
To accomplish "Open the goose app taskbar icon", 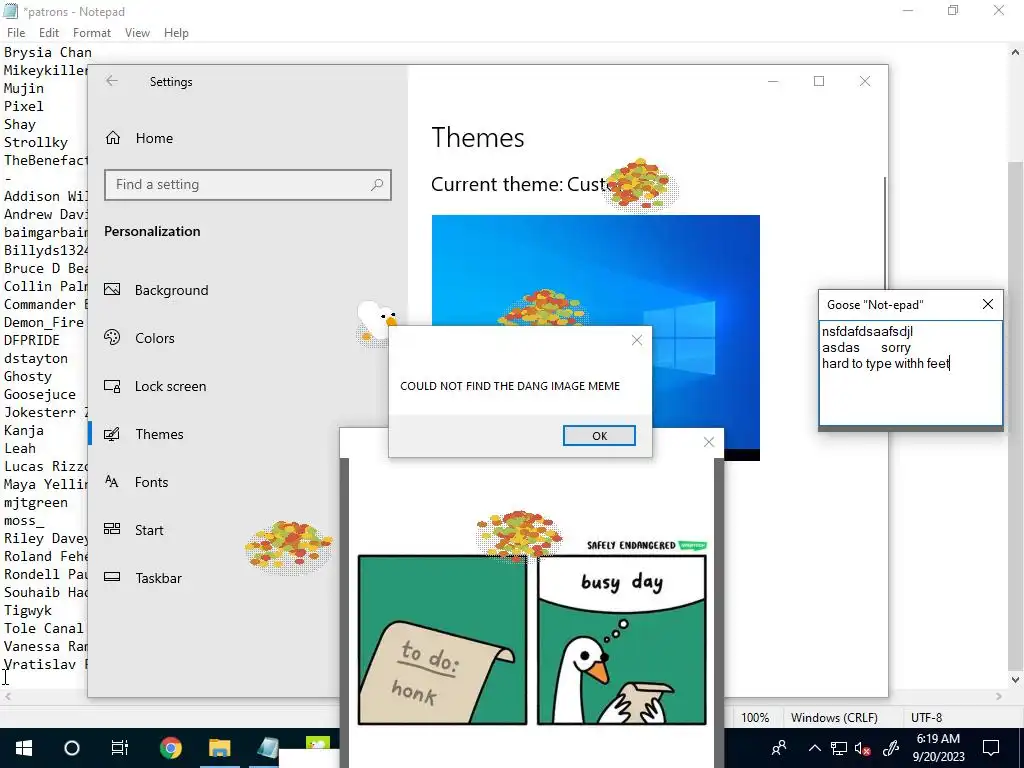I will [318, 743].
